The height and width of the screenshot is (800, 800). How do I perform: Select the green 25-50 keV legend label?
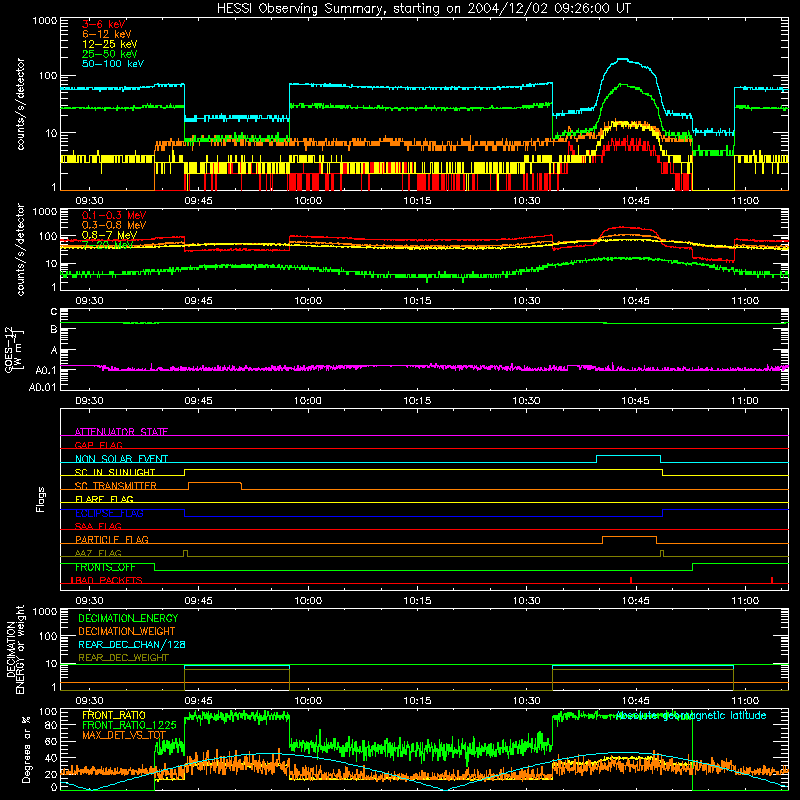point(110,54)
